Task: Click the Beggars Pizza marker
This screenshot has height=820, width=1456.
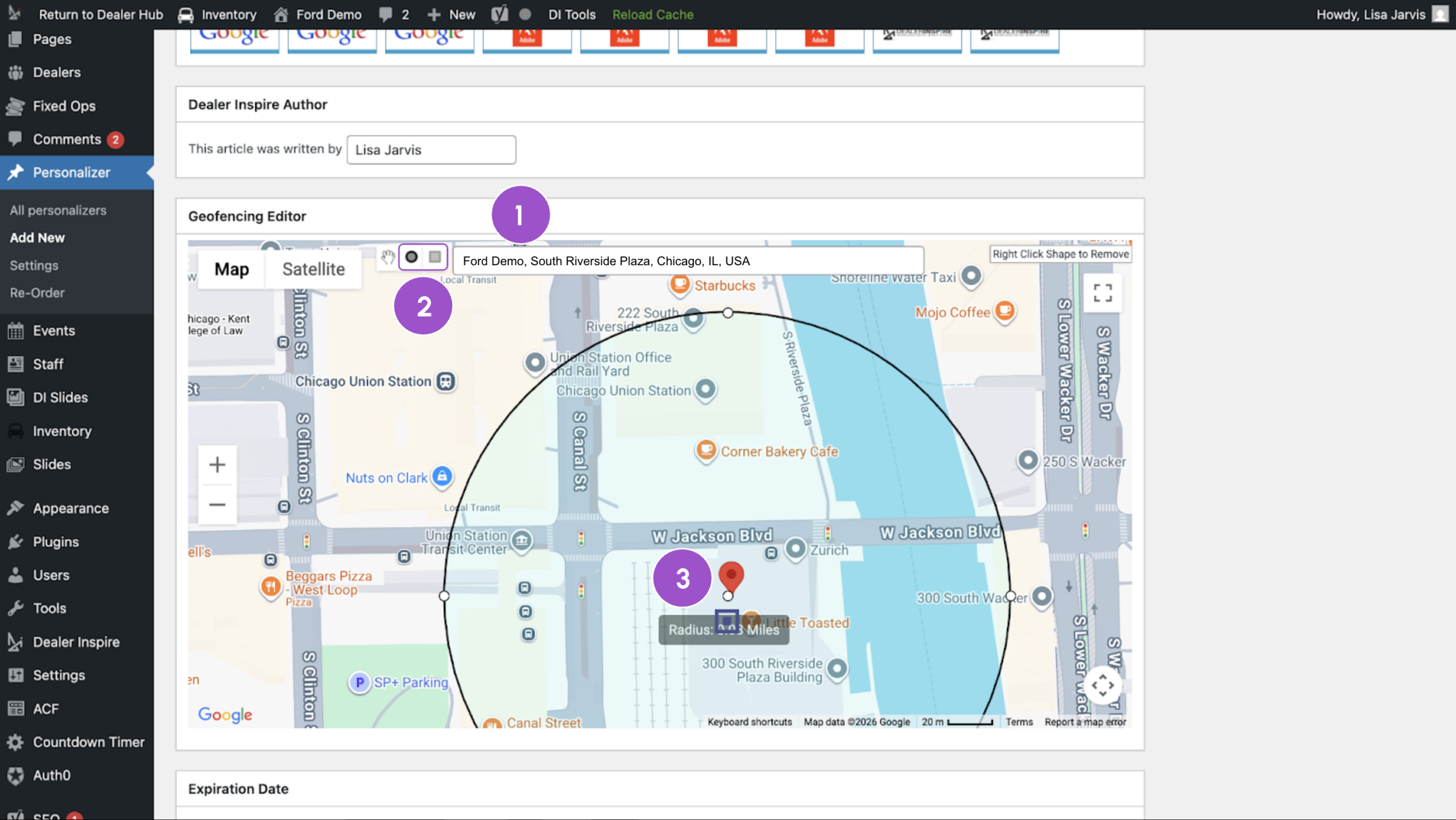Action: click(271, 587)
